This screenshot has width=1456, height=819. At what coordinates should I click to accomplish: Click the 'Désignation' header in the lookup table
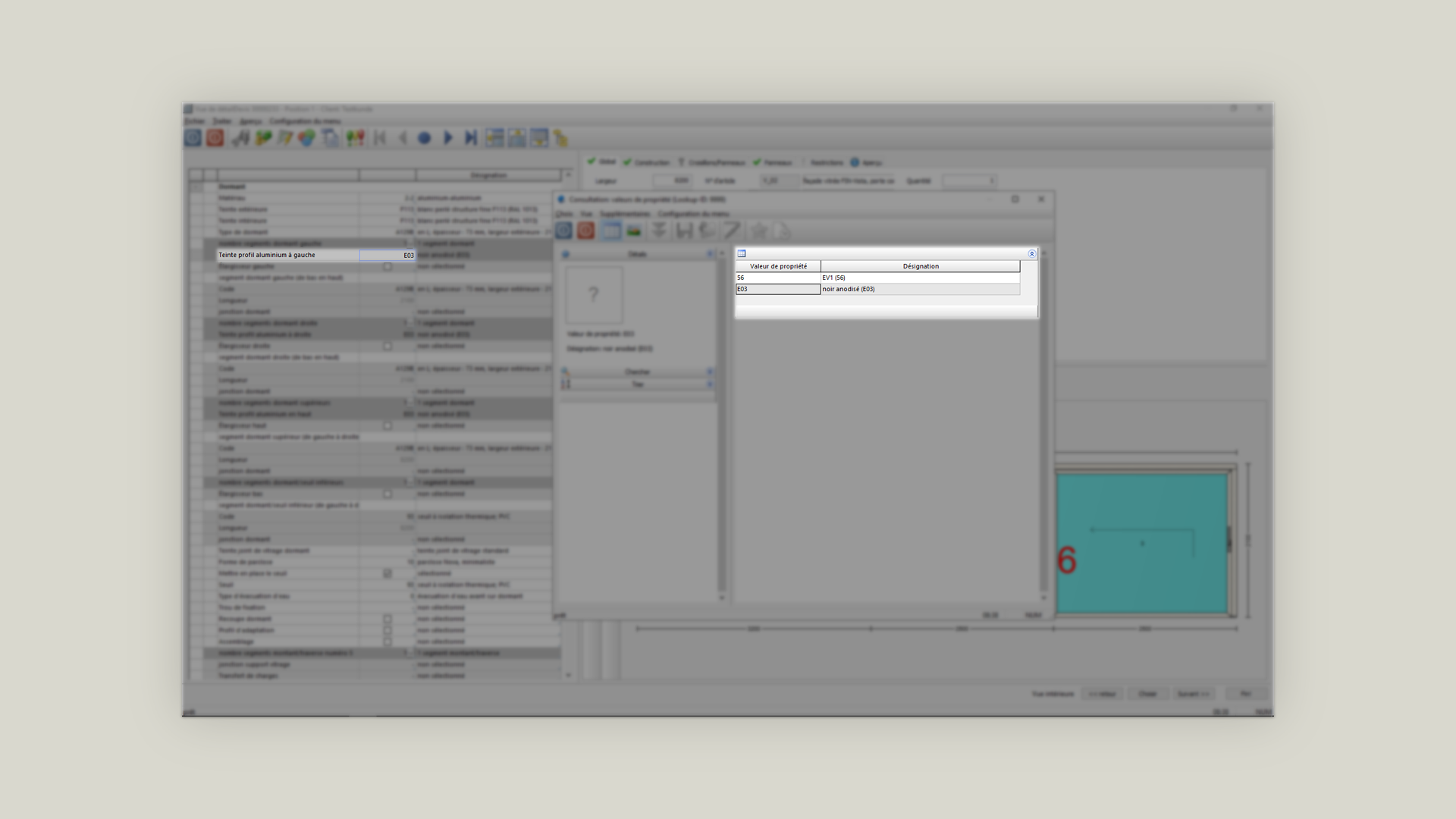(921, 266)
